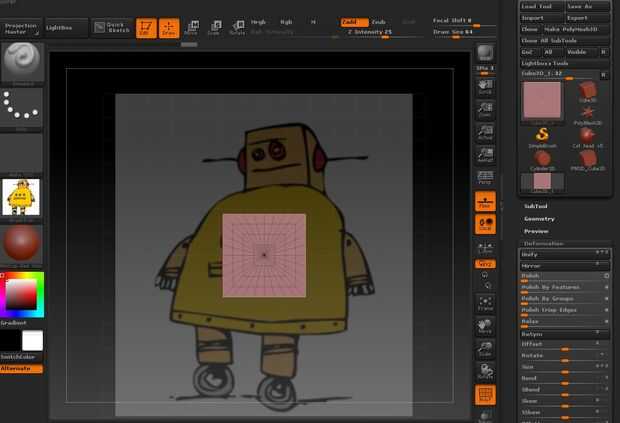Select the PM3D_Cube3D tool
Image resolution: width=620 pixels, height=423 pixels.
pos(588,160)
